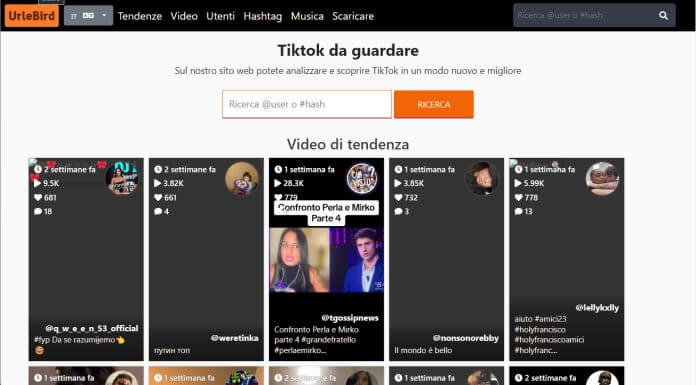The height and width of the screenshot is (385, 696).
Task: Open the IT language dropdown
Action: (x=88, y=16)
